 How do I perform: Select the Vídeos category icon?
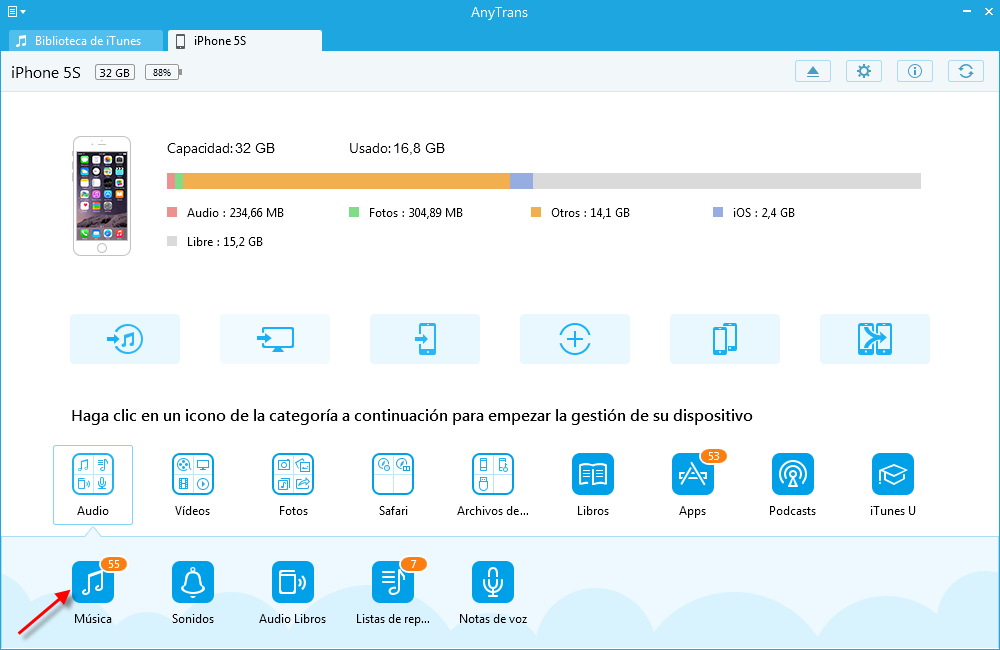pyautogui.click(x=193, y=474)
